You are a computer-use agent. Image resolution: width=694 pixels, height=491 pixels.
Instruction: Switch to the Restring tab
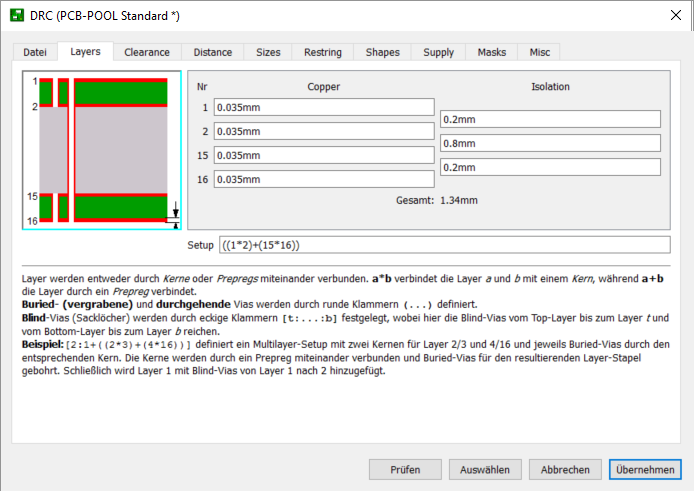[323, 52]
